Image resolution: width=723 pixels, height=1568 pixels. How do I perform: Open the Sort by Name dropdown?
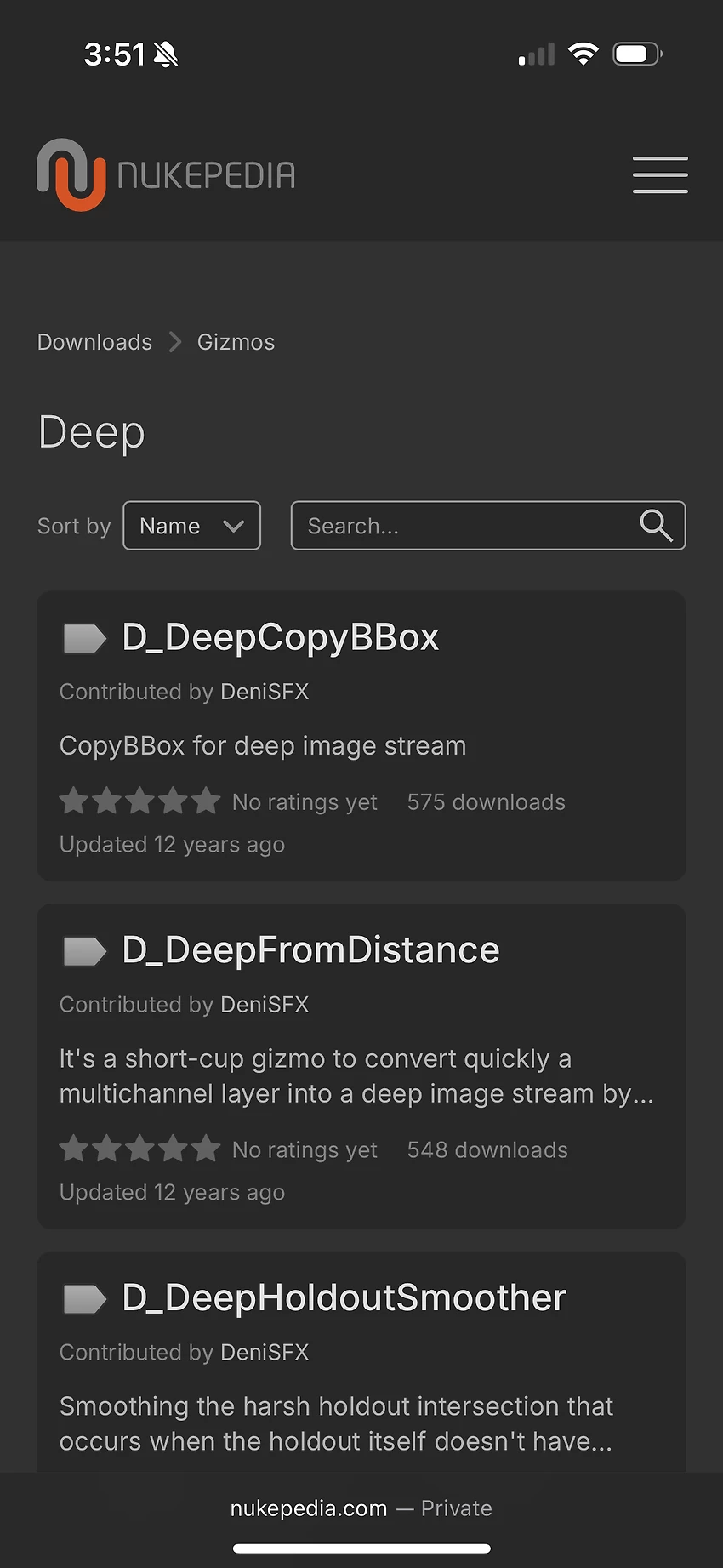coord(191,526)
